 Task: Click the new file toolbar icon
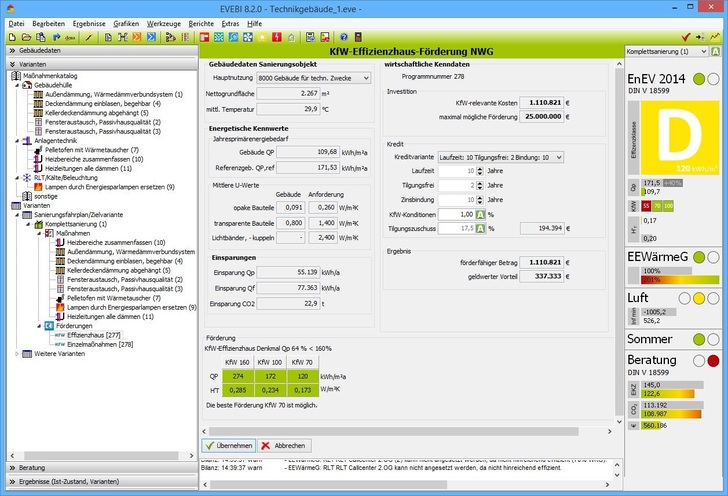9,36
